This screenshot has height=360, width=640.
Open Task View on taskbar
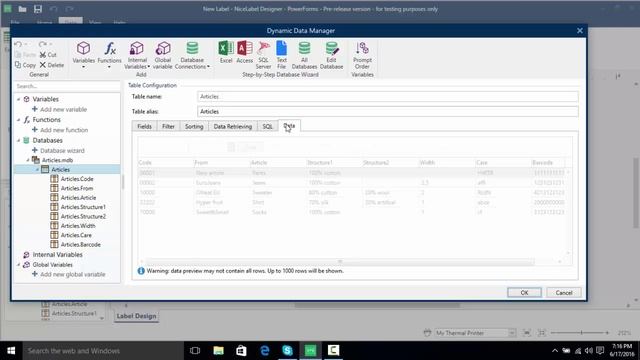[x=195, y=351]
